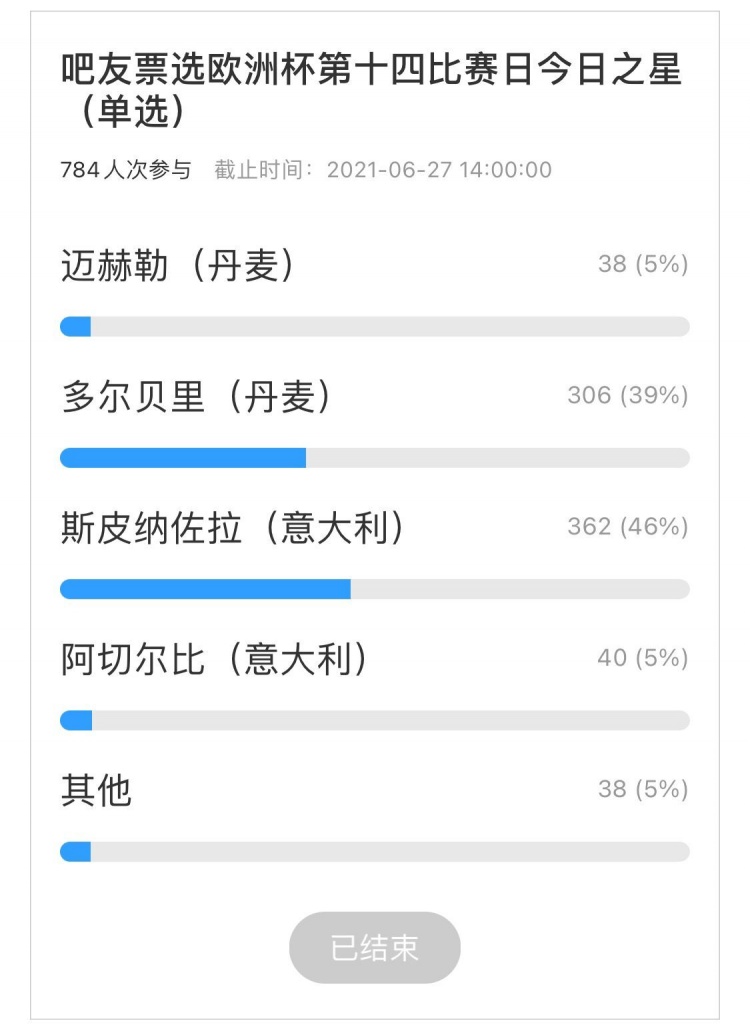Click the 截止时间 2021-06-27 deadline text

pyautogui.click(x=383, y=170)
